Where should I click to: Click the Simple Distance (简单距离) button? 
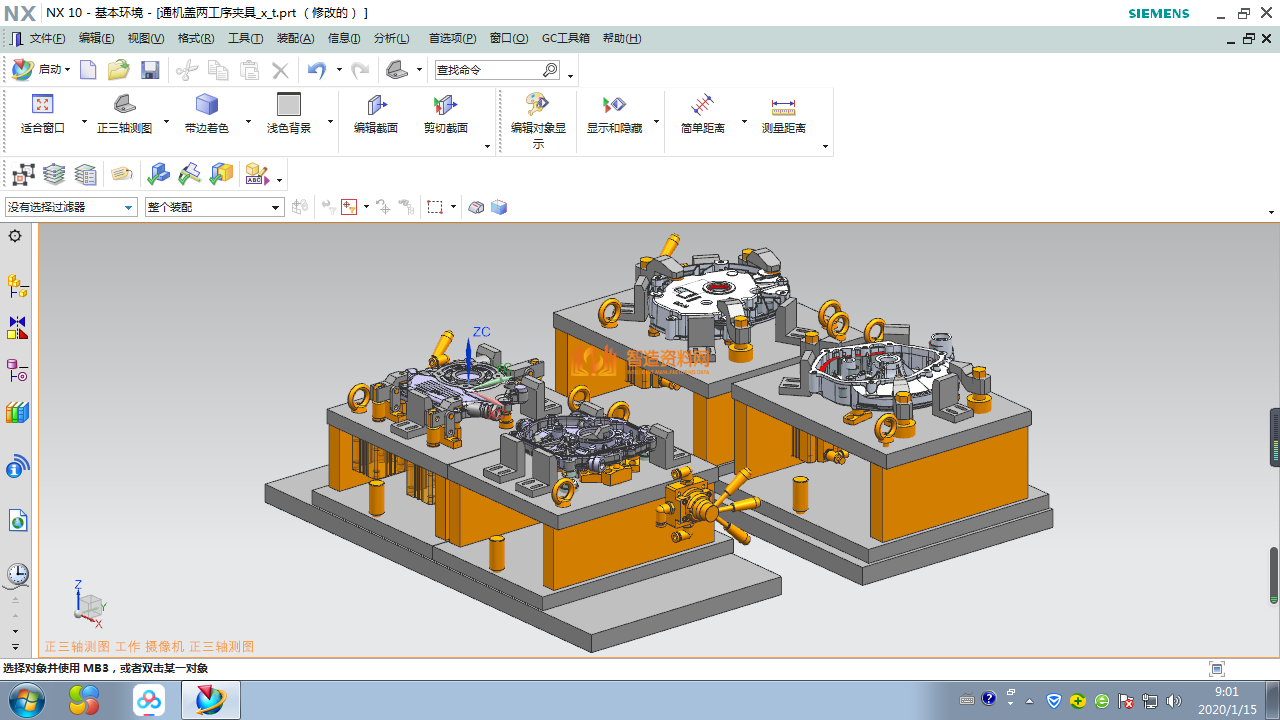(702, 105)
